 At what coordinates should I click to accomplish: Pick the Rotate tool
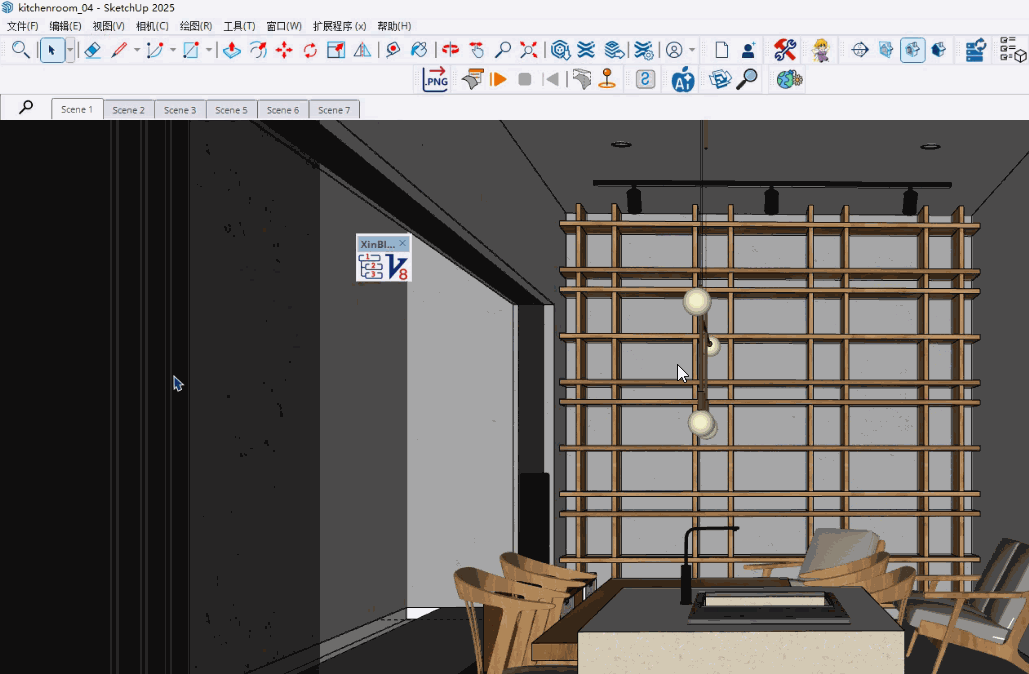click(310, 50)
